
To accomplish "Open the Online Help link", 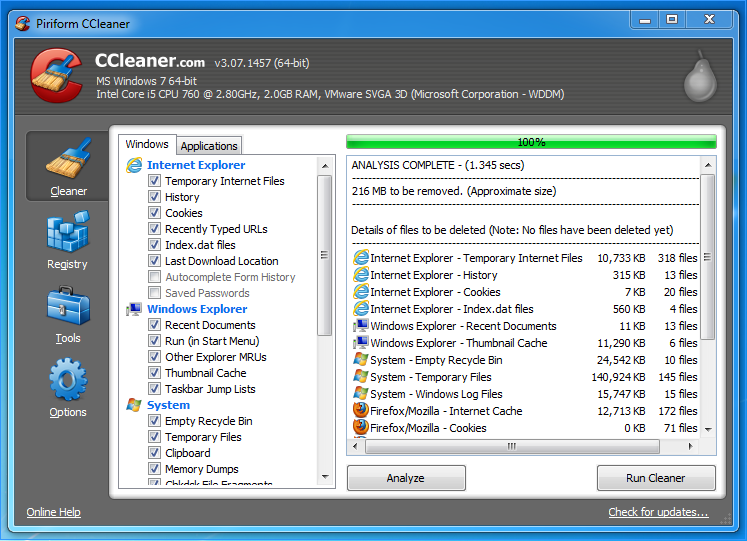I will (x=53, y=512).
